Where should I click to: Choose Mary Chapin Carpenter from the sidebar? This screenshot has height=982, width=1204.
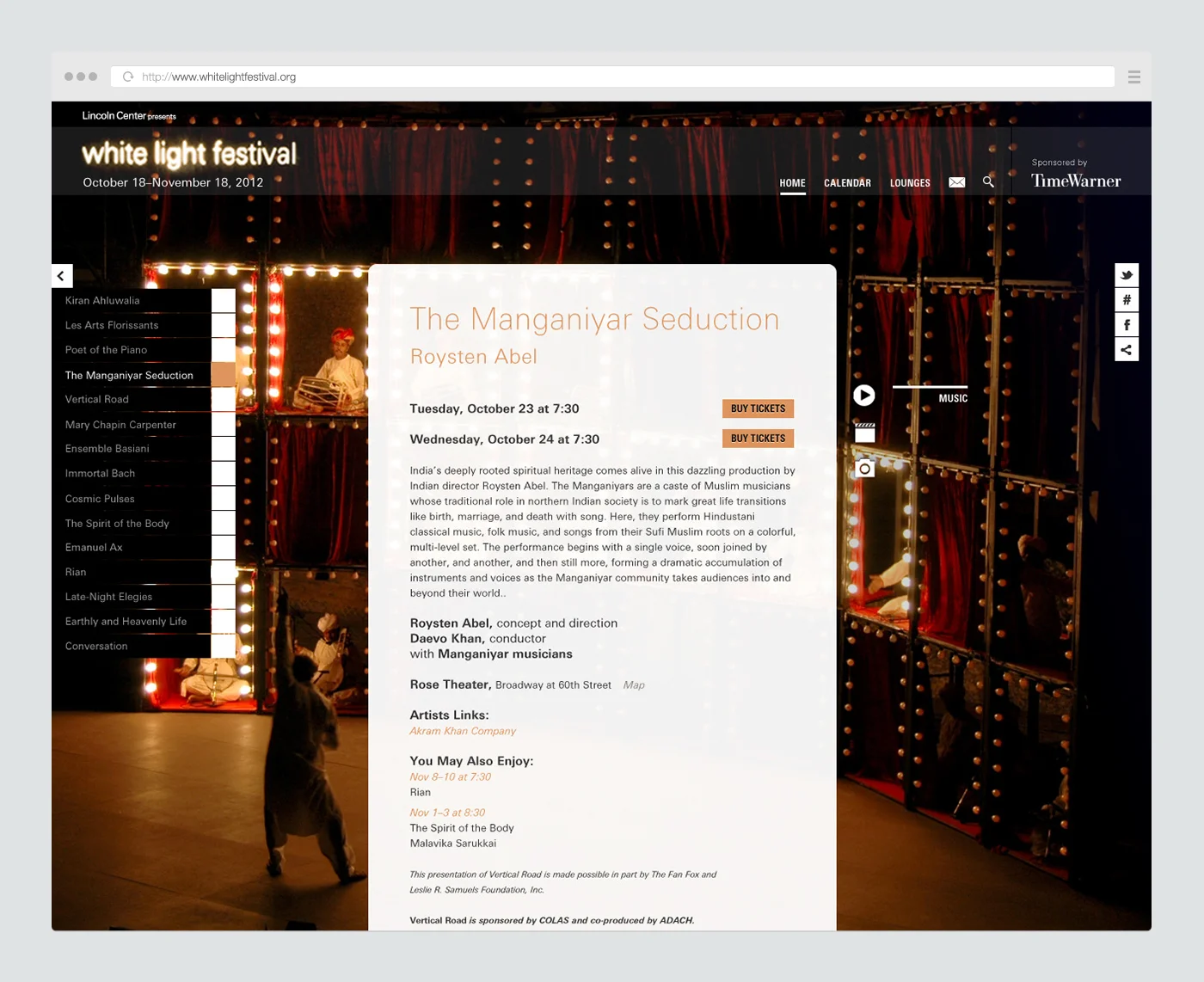pyautogui.click(x=120, y=424)
